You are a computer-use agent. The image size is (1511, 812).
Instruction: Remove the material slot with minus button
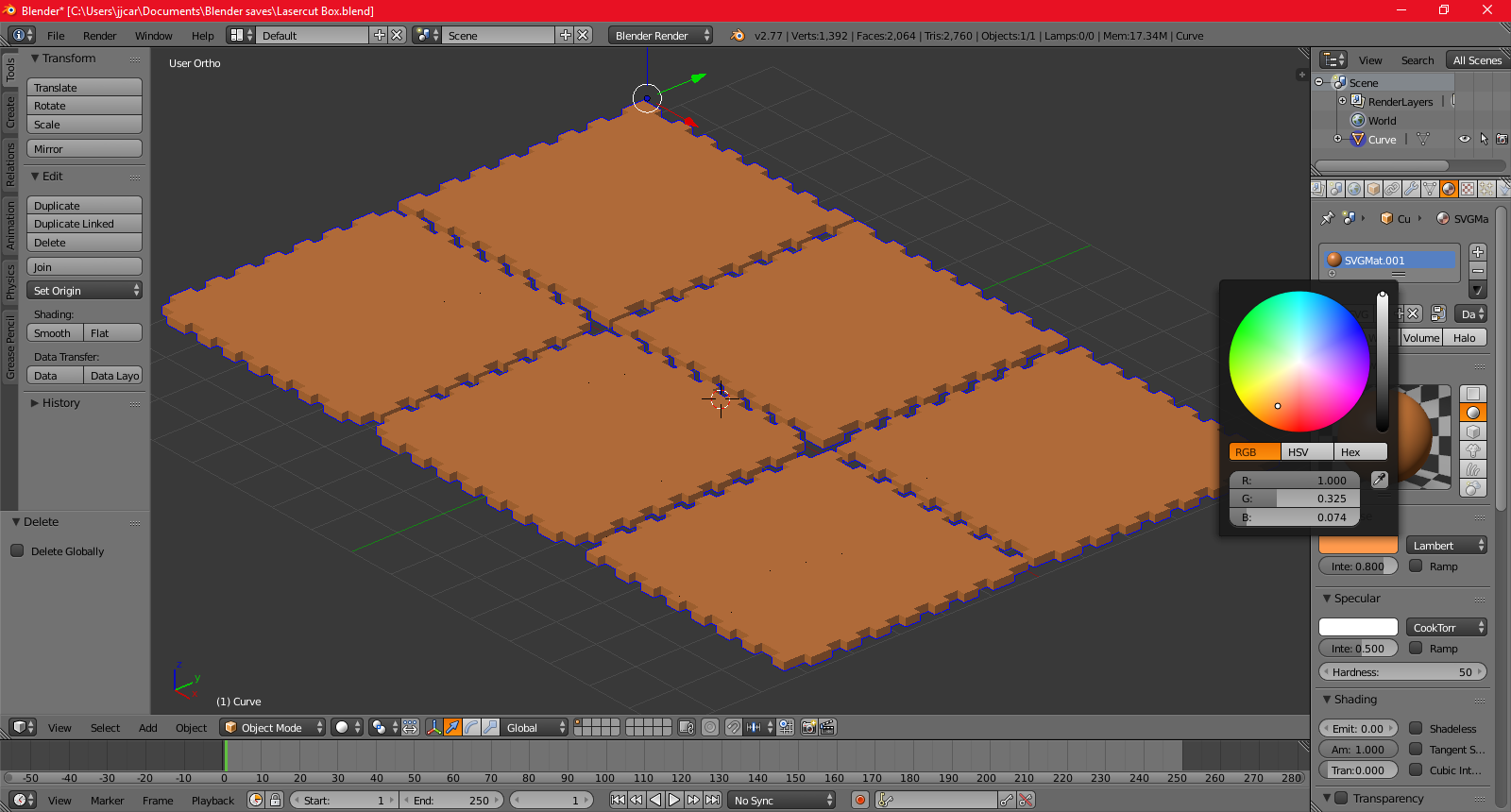[x=1478, y=271]
